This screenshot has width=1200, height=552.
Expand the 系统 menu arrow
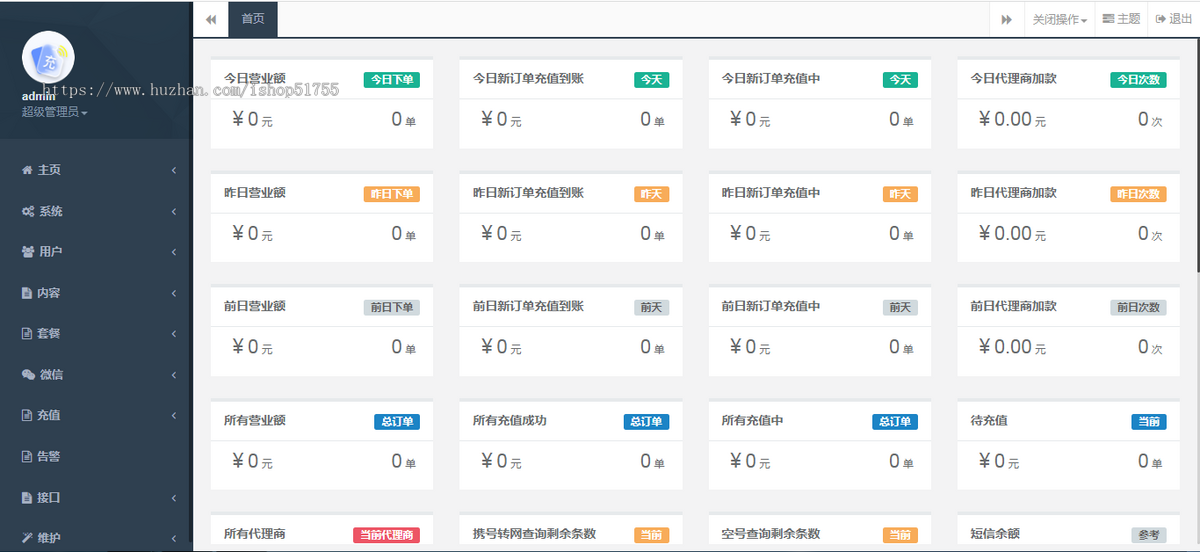click(174, 212)
